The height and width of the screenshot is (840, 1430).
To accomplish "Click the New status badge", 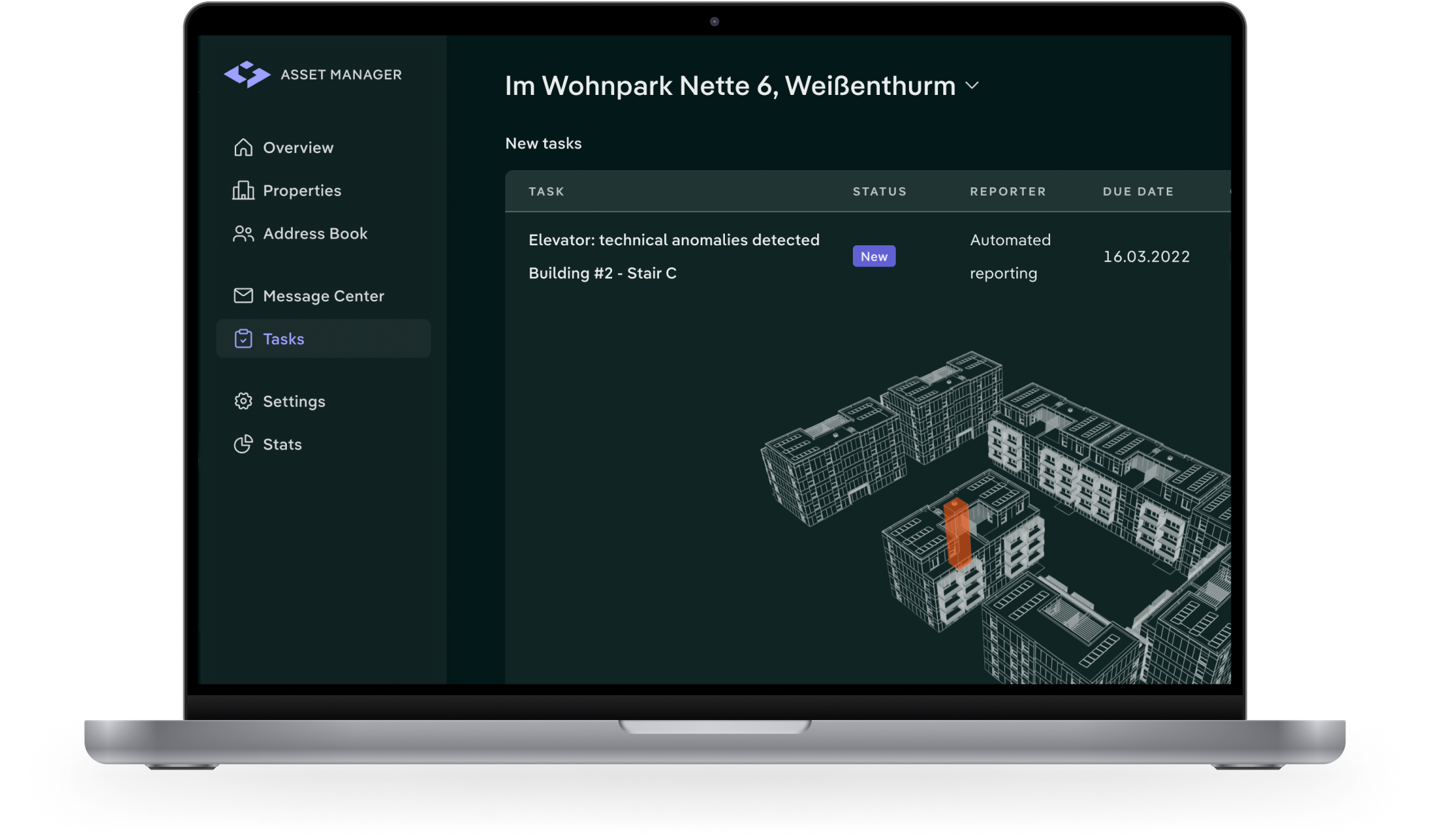I will [874, 256].
